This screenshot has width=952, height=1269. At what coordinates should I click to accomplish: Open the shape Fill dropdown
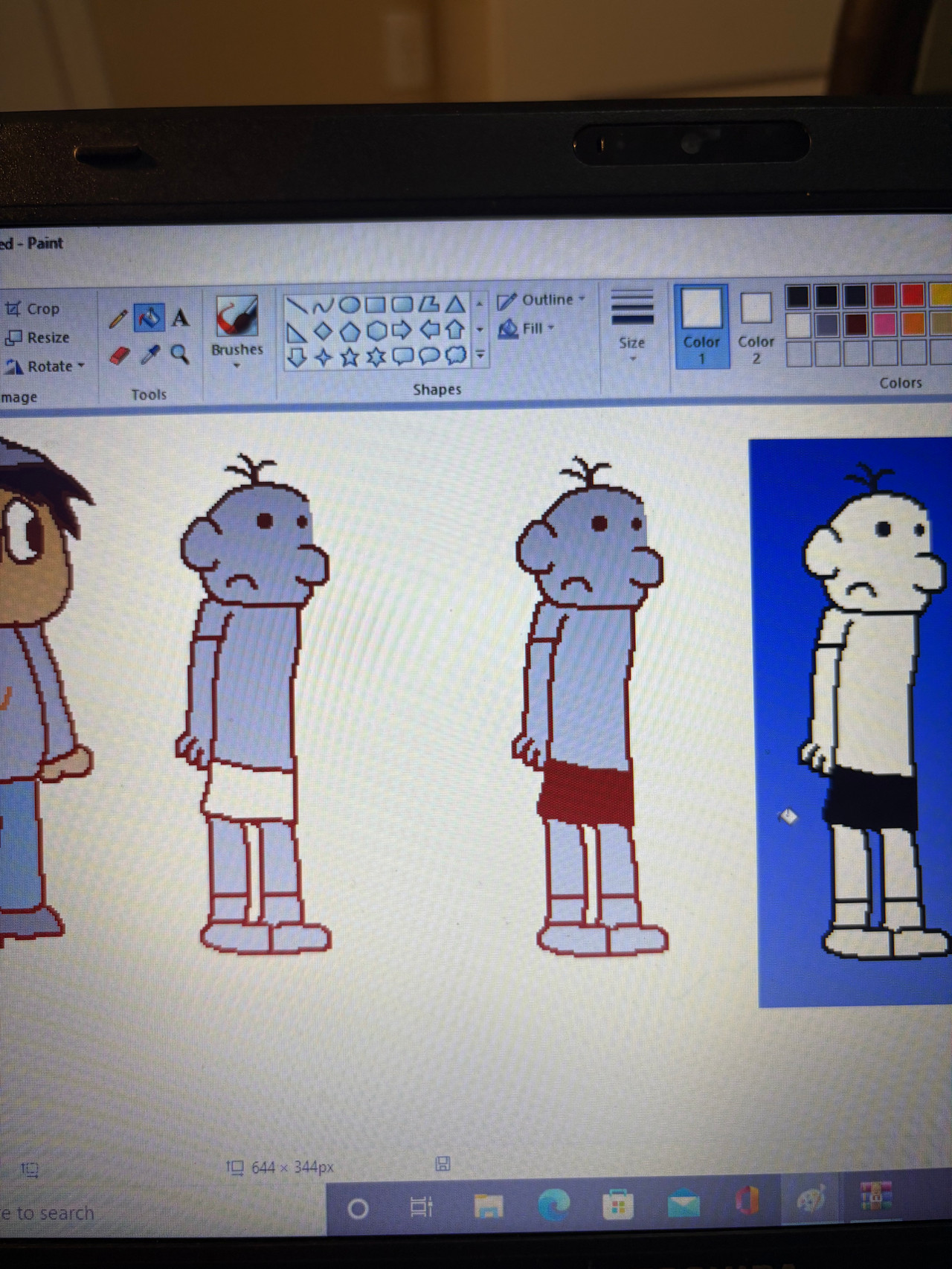(527, 328)
